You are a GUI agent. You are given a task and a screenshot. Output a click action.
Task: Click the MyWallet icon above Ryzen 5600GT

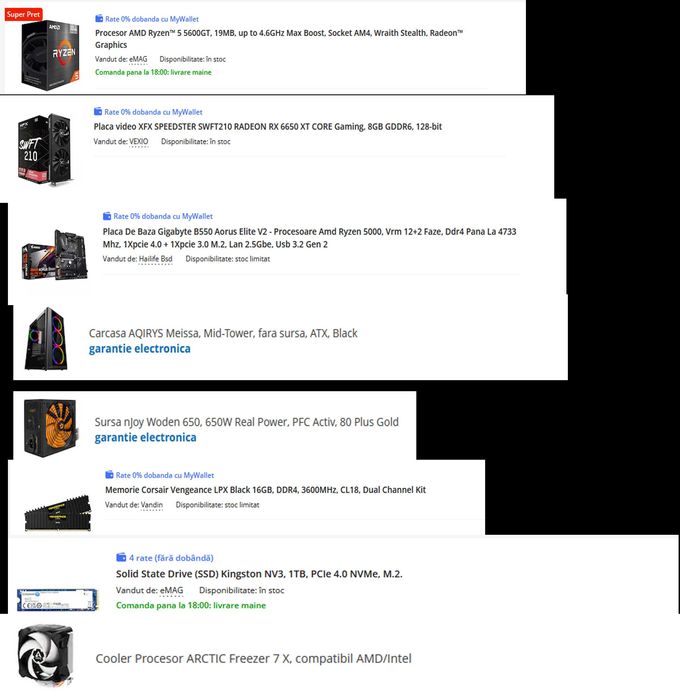(99, 19)
